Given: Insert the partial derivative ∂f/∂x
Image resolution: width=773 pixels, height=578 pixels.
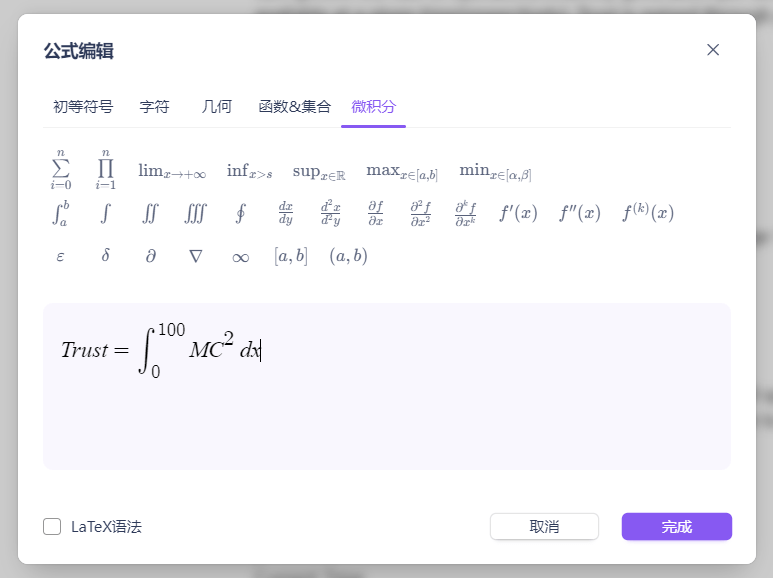Looking at the screenshot, I should pos(375,213).
